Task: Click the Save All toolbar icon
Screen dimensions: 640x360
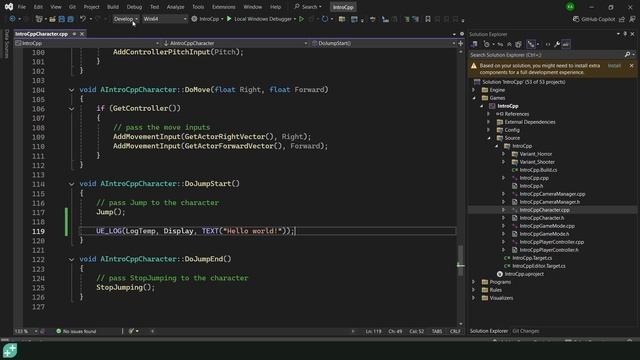Action: 71,19
